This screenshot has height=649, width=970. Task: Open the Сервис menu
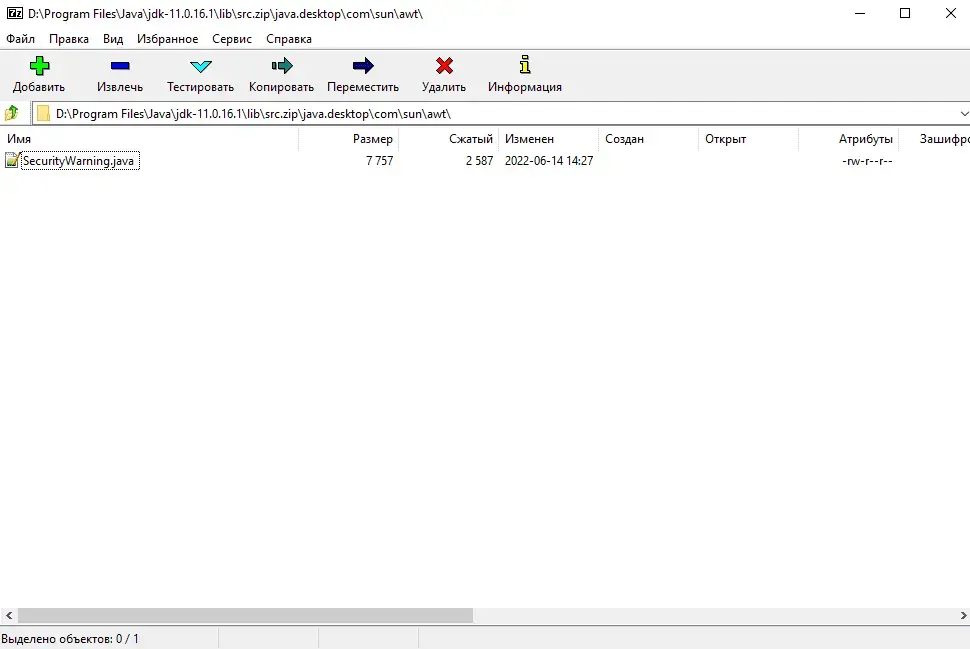click(x=232, y=39)
